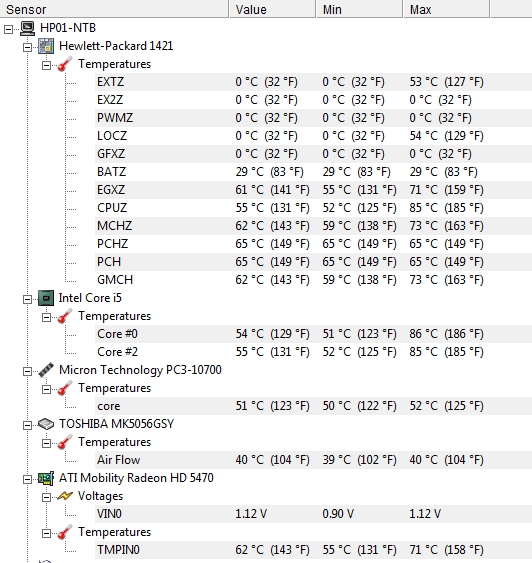Image resolution: width=532 pixels, height=563 pixels.
Task: Select the Hewlett-Packard 1421 motherboard icon
Action: (x=46, y=46)
